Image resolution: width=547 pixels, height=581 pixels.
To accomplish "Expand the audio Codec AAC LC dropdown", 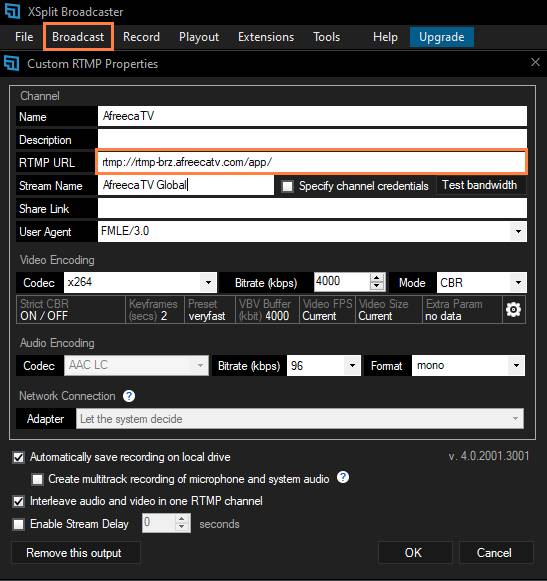I will tap(200, 366).
